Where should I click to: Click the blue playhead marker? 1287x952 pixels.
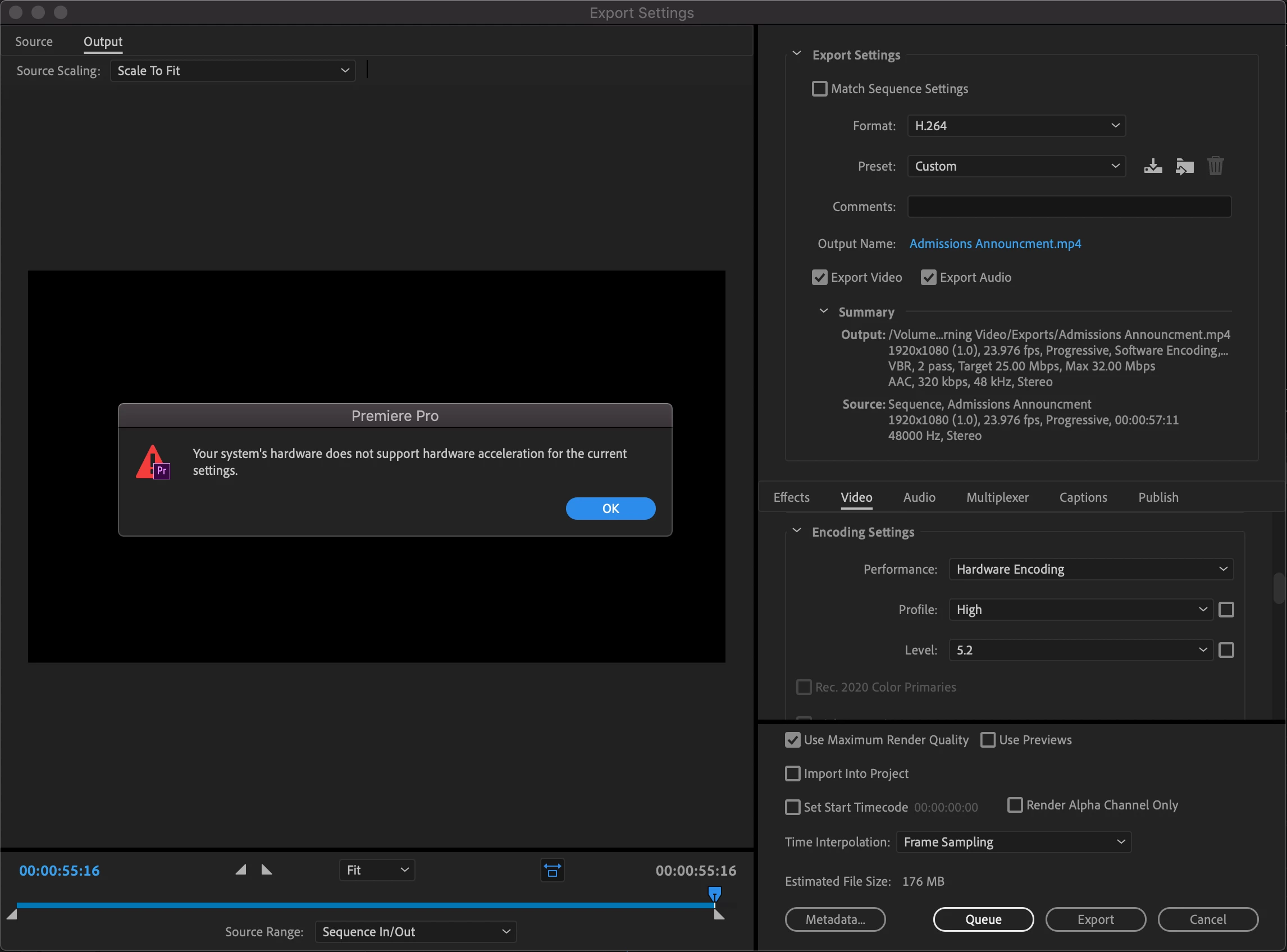pyautogui.click(x=714, y=894)
